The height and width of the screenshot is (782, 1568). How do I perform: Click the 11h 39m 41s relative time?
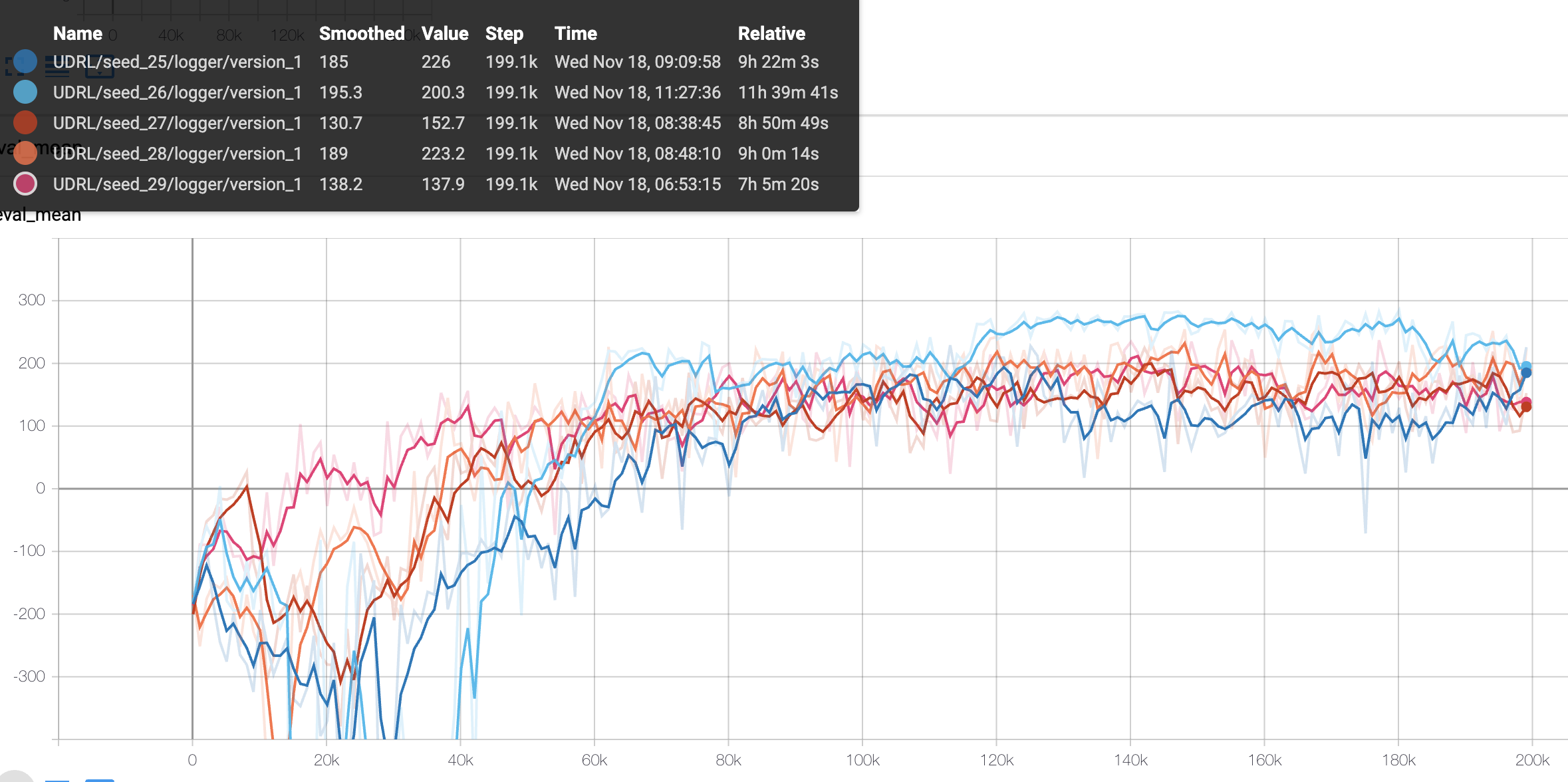[787, 92]
